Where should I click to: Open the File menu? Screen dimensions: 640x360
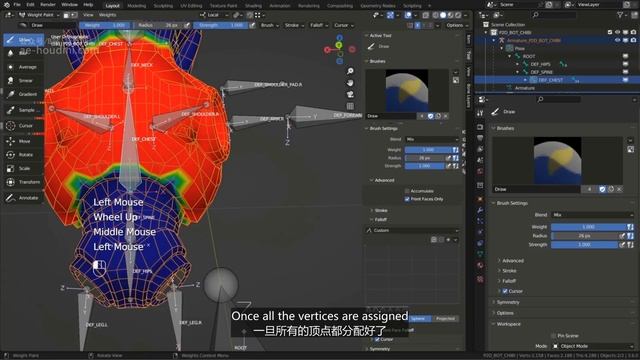tap(17, 5)
